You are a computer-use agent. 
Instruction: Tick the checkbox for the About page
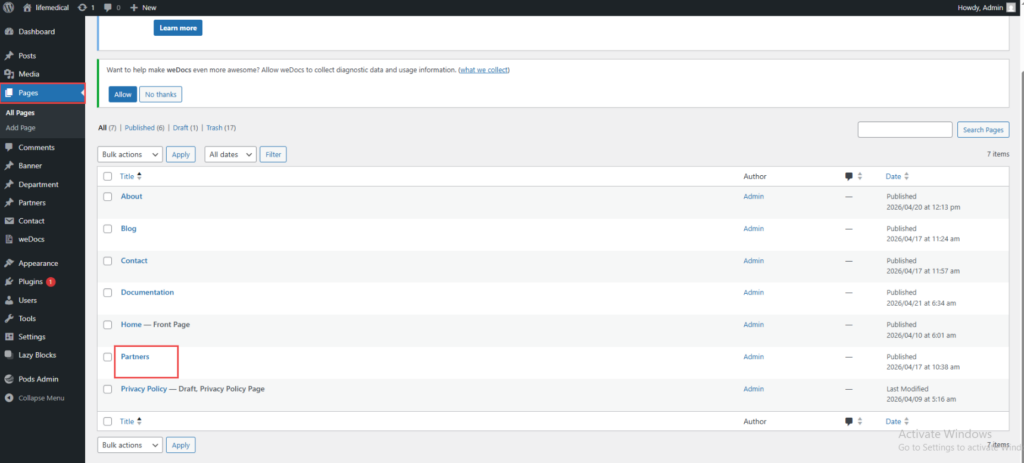pos(108,197)
